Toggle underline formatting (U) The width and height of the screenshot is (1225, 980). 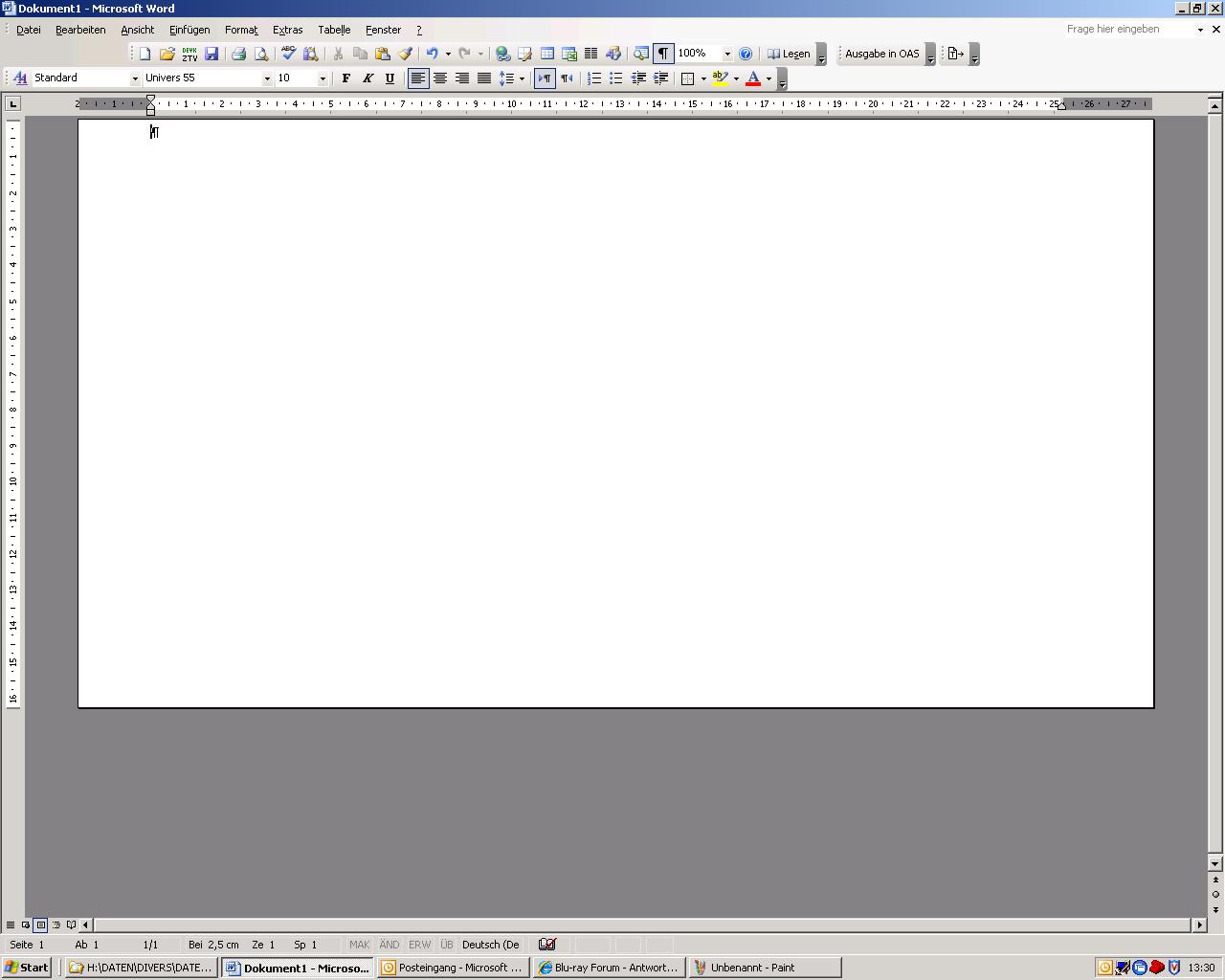(x=390, y=78)
